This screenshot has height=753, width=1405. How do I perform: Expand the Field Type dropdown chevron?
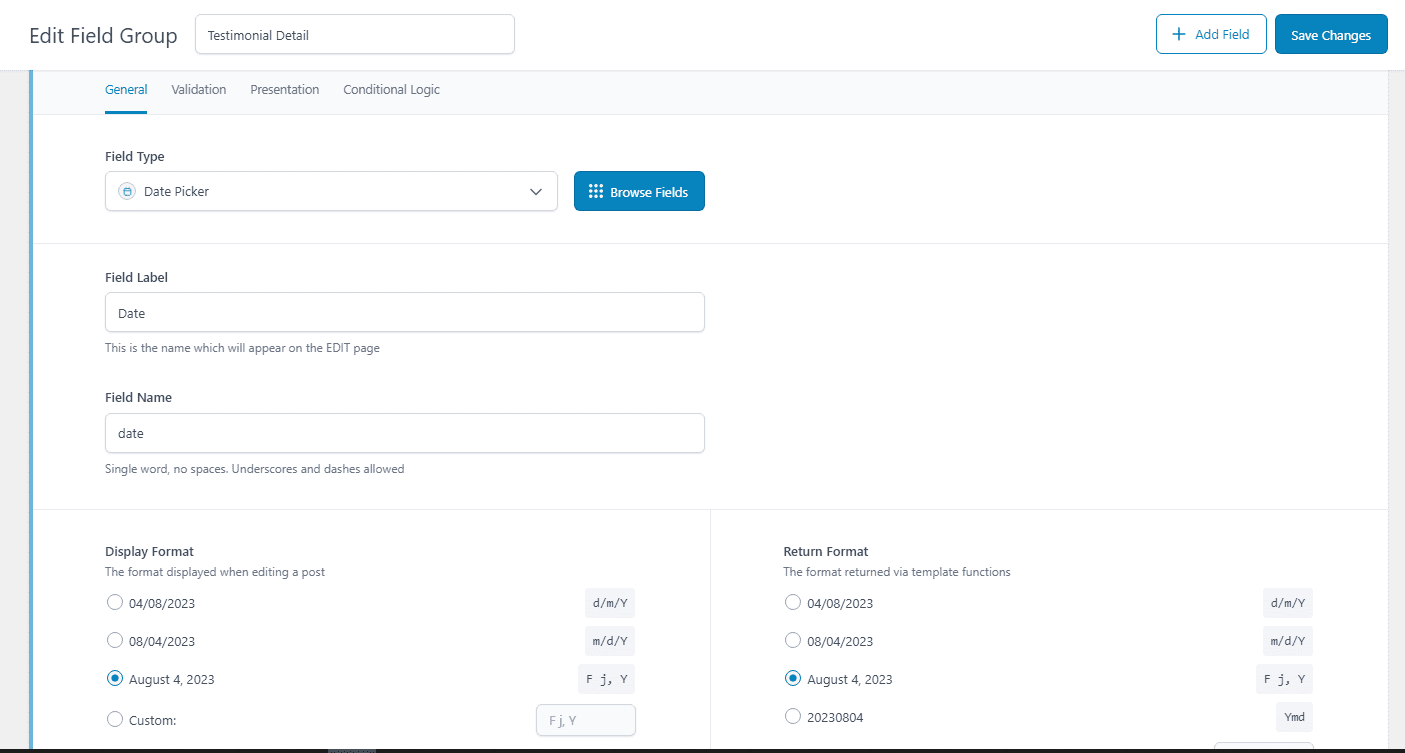coord(536,192)
